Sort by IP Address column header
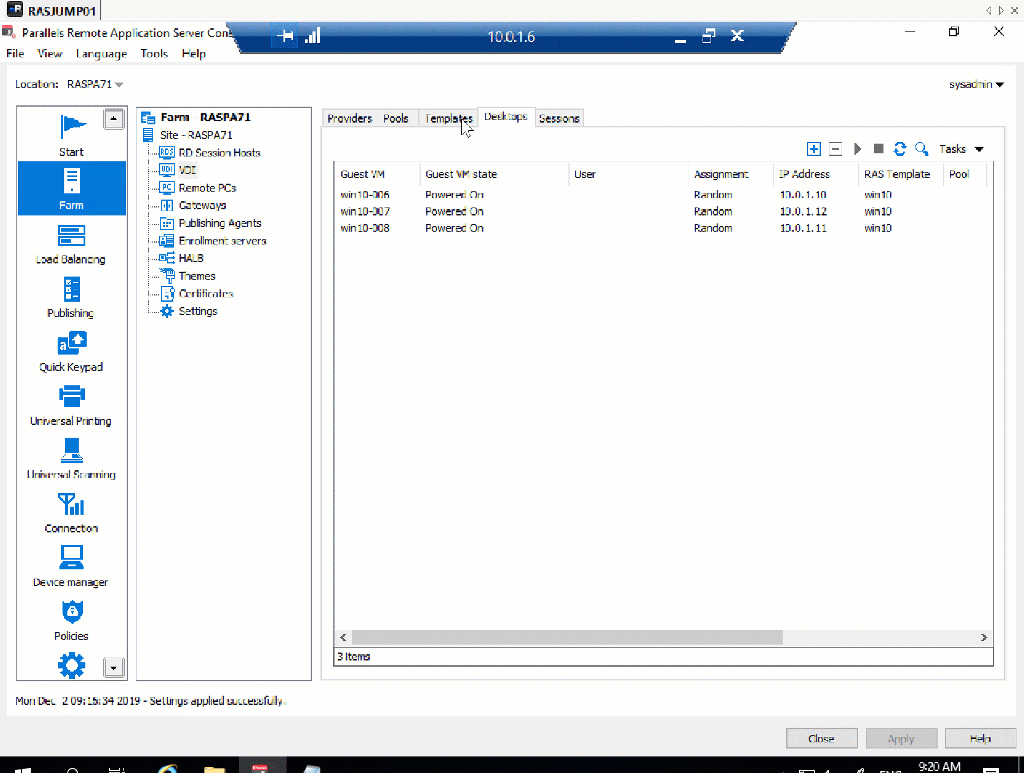This screenshot has height=773, width=1024. [815, 174]
